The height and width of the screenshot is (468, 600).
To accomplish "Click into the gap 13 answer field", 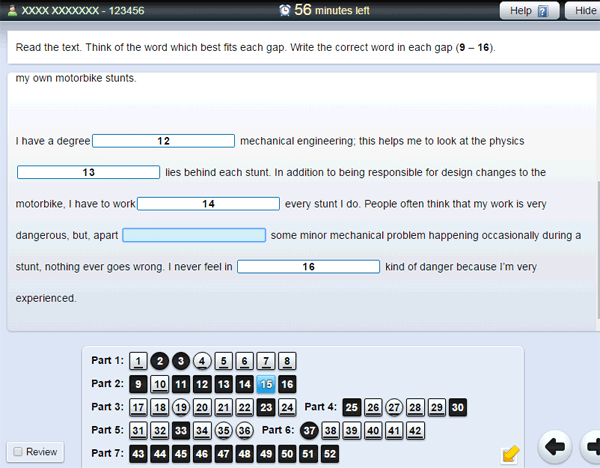I will coord(88,172).
